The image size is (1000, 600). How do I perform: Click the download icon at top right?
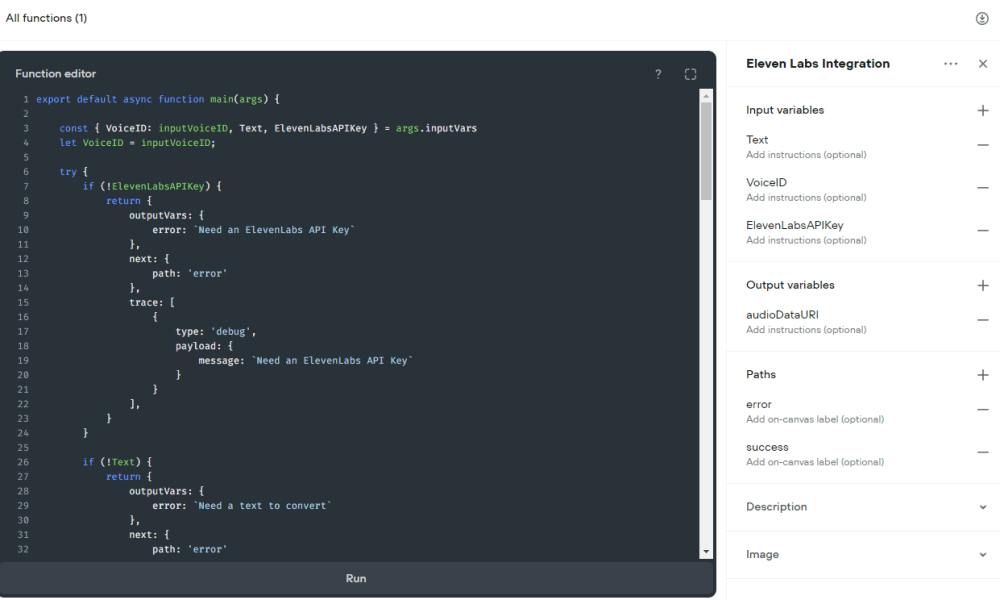coord(982,18)
